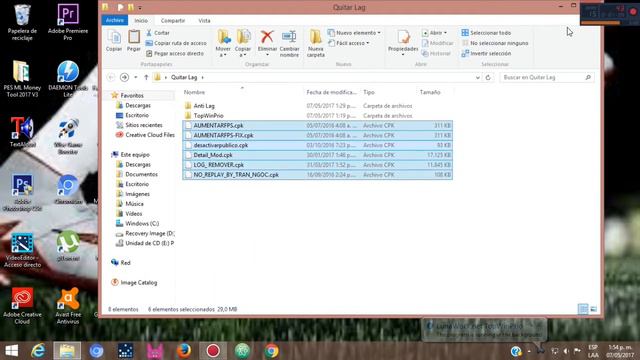Image resolution: width=640 pixels, height=360 pixels.
Task: Sort by Fecha de modificación header
Action: click(x=332, y=92)
